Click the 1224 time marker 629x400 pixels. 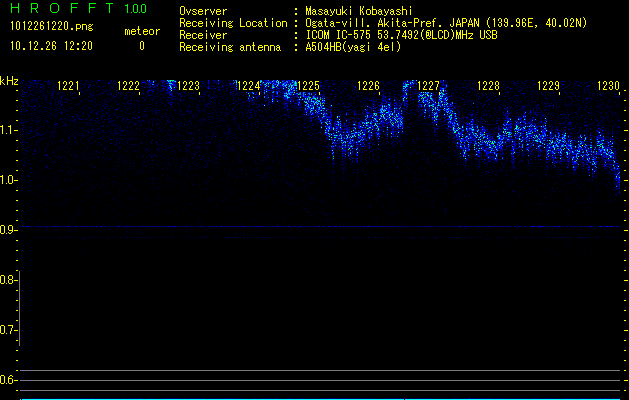[x=248, y=86]
